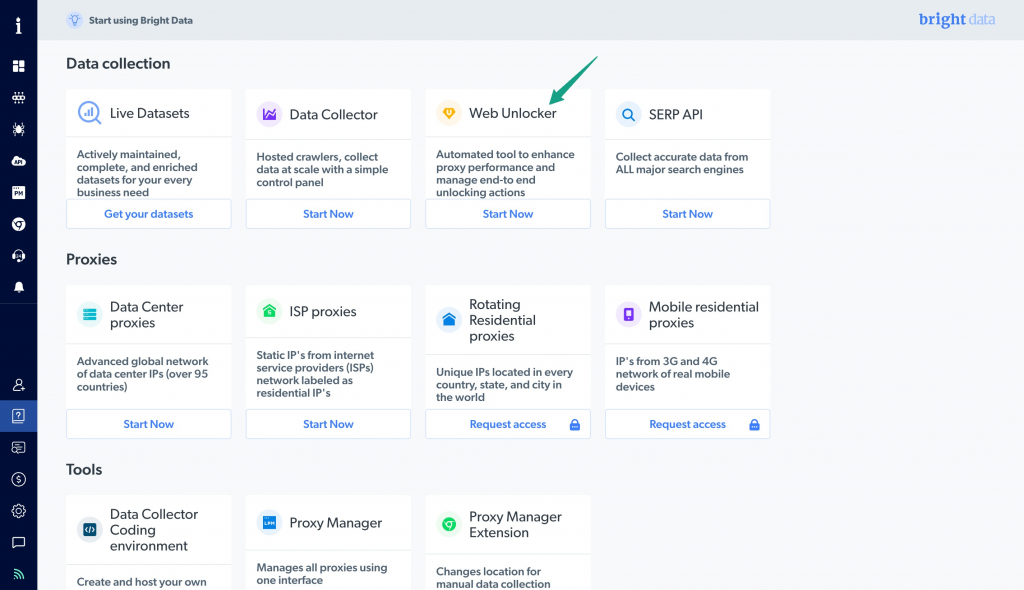Screen dimensions: 1024x590
Task: Open the spider crawler icon in sidebar
Action: click(x=18, y=129)
